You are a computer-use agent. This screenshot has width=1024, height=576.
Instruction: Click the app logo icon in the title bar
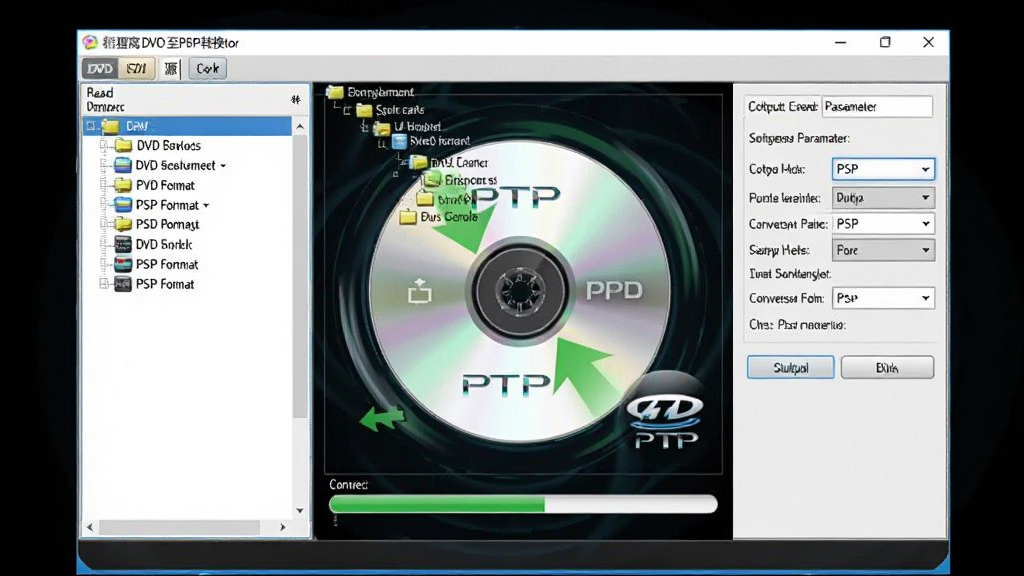(90, 42)
